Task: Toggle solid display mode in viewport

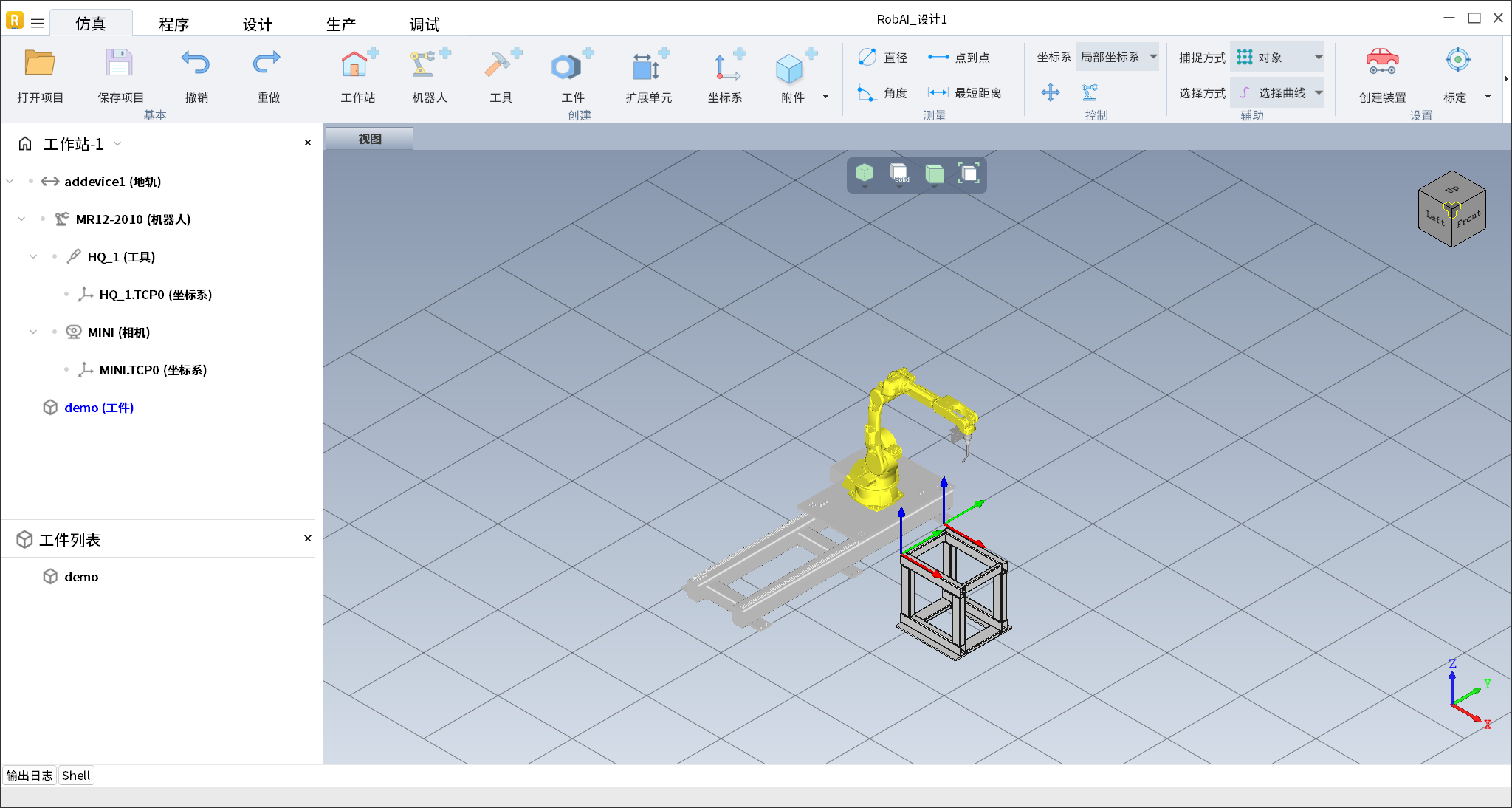Action: point(898,174)
